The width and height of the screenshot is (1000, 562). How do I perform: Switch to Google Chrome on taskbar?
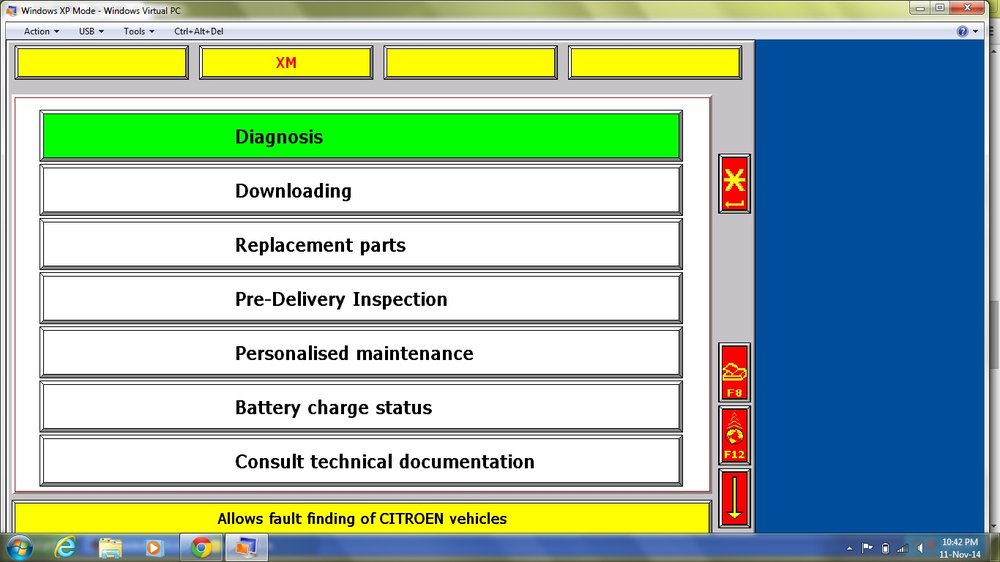(201, 548)
